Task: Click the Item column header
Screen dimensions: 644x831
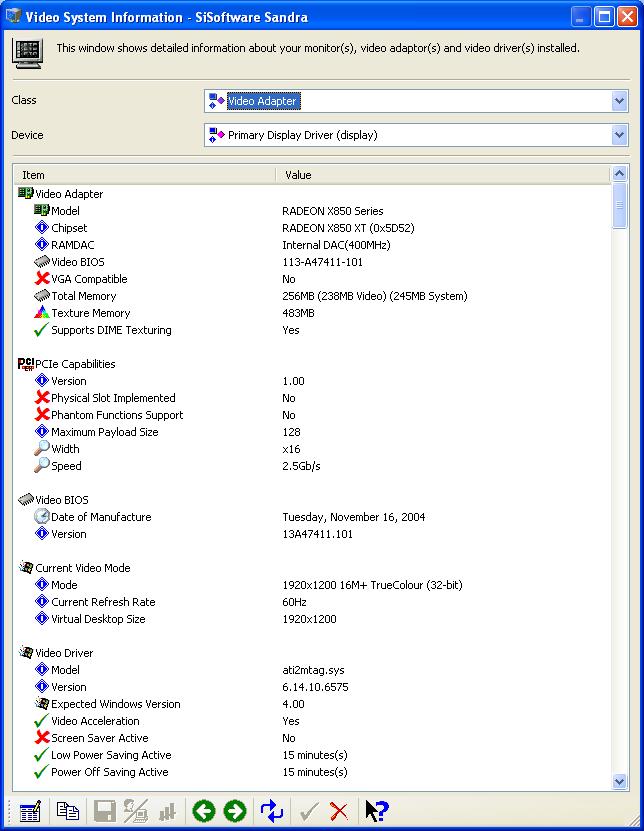Action: (144, 175)
